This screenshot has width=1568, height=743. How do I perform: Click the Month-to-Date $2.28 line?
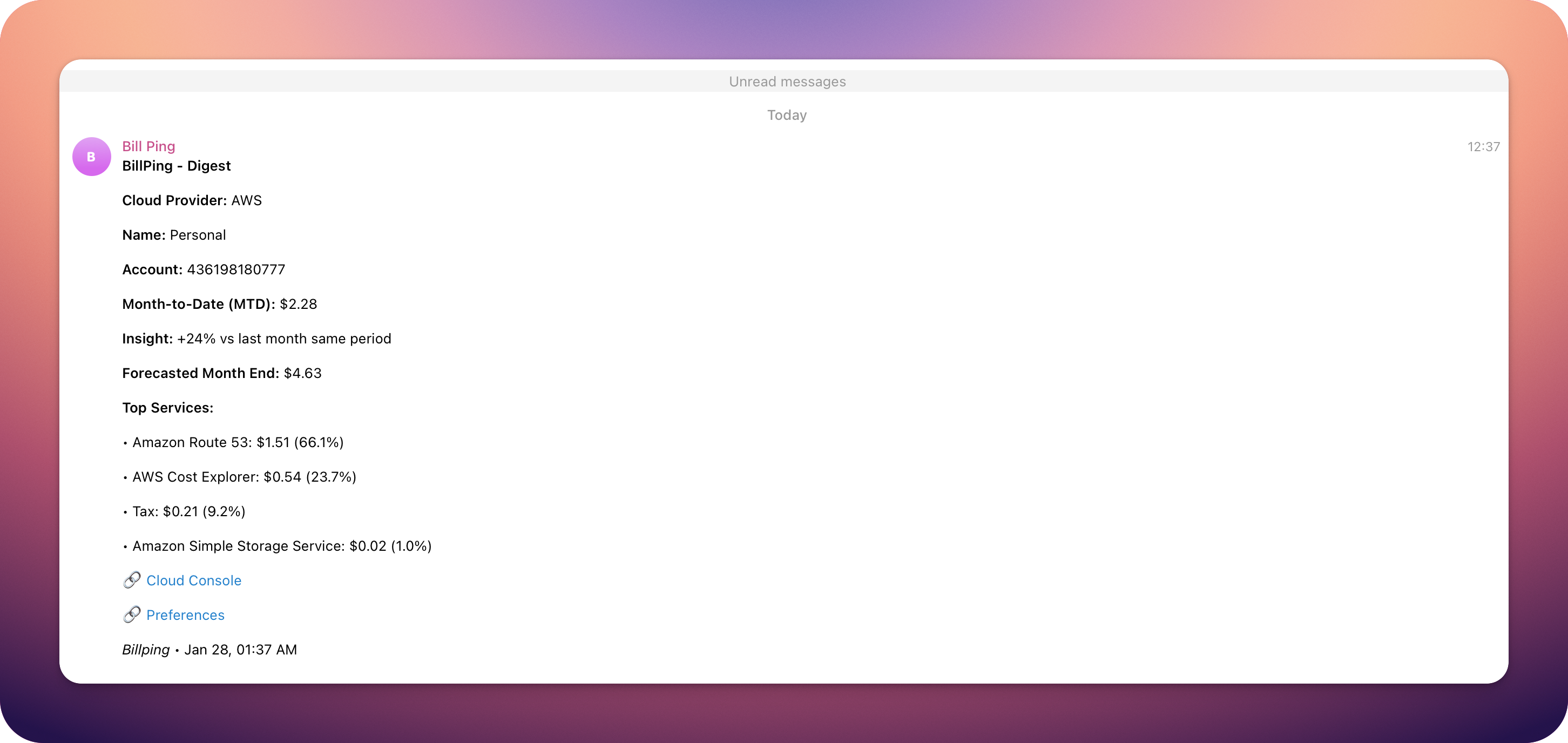[219, 304]
